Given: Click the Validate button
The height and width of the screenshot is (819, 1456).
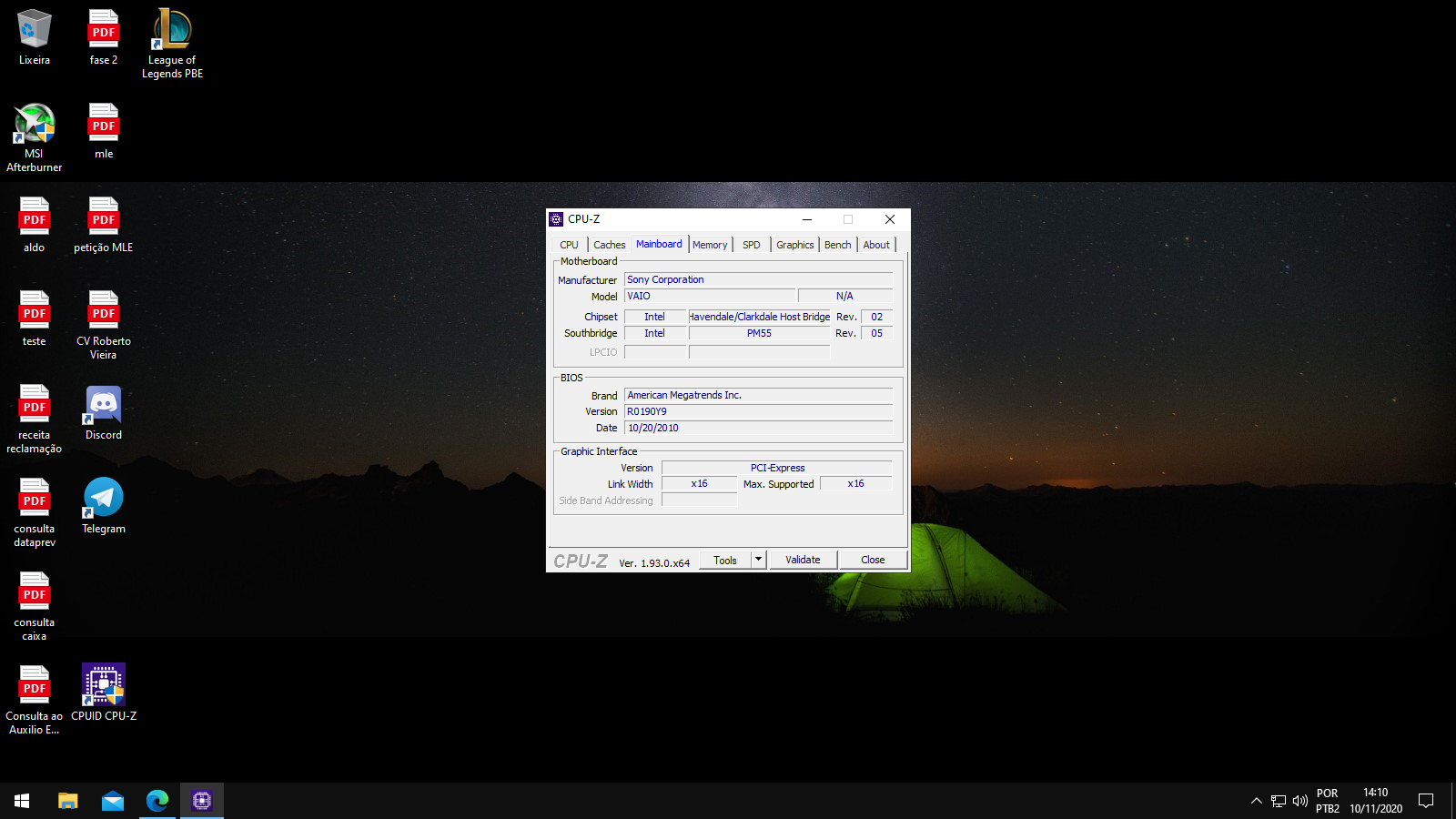Looking at the screenshot, I should point(803,560).
